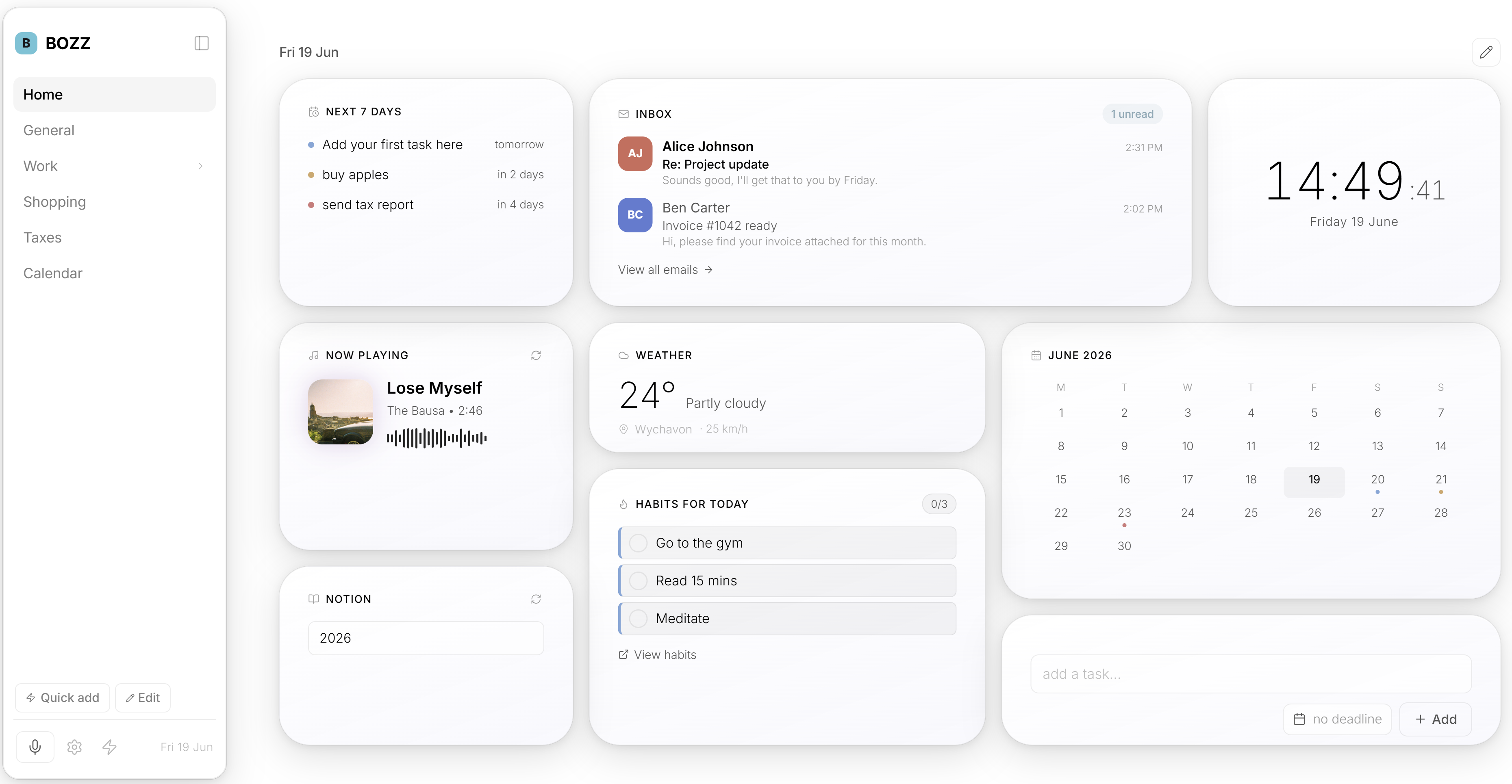Image resolution: width=1512 pixels, height=784 pixels.
Task: Click the audio waveform visualizer
Action: coord(437,438)
